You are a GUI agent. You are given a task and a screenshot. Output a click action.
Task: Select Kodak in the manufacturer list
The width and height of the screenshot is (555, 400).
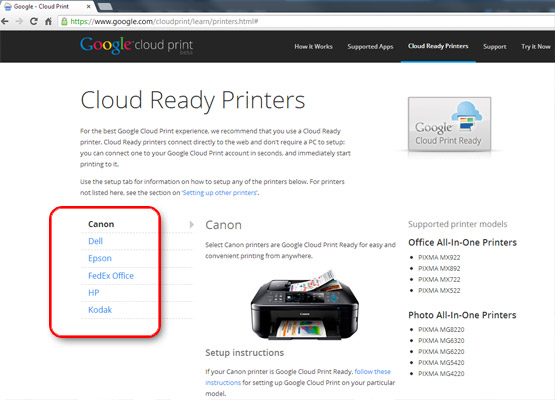click(x=100, y=310)
